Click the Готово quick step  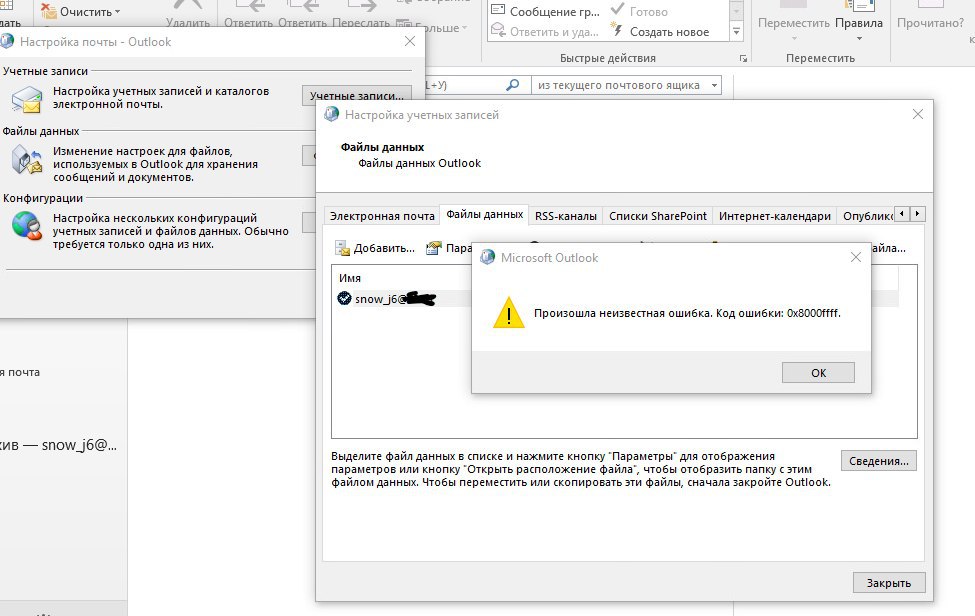639,11
